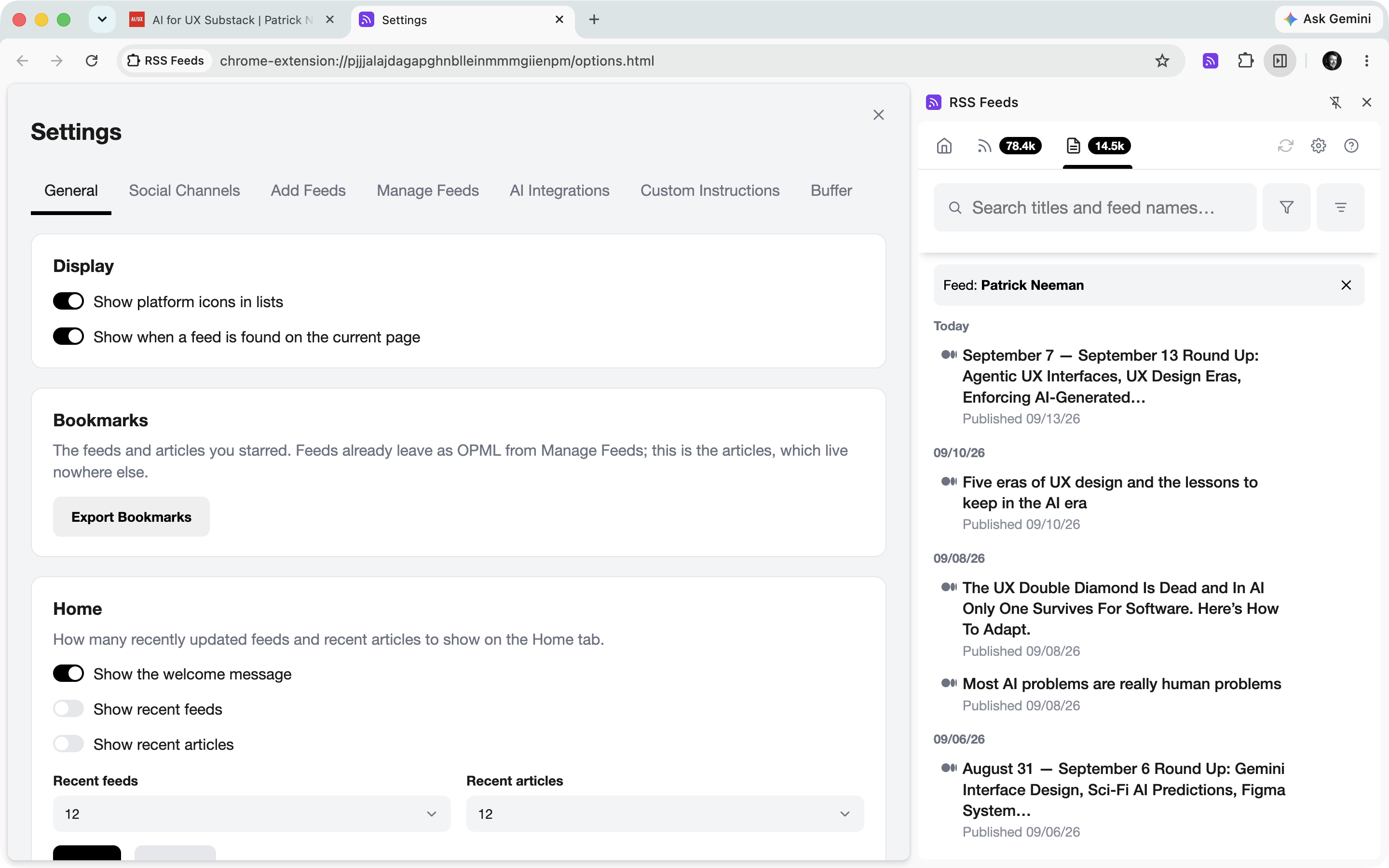Click the Ask Gemini button
This screenshot has height=868, width=1389.
[1328, 19]
